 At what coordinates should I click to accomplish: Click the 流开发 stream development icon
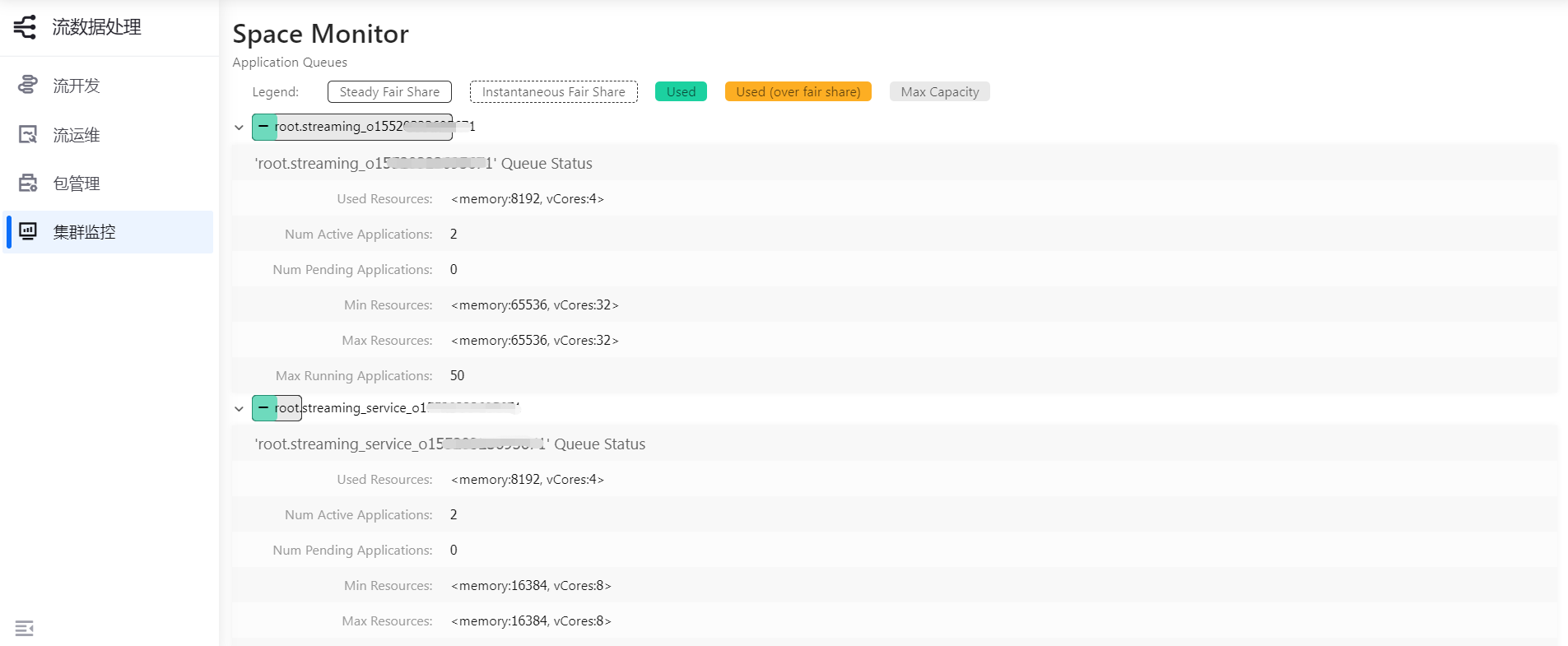click(x=28, y=85)
